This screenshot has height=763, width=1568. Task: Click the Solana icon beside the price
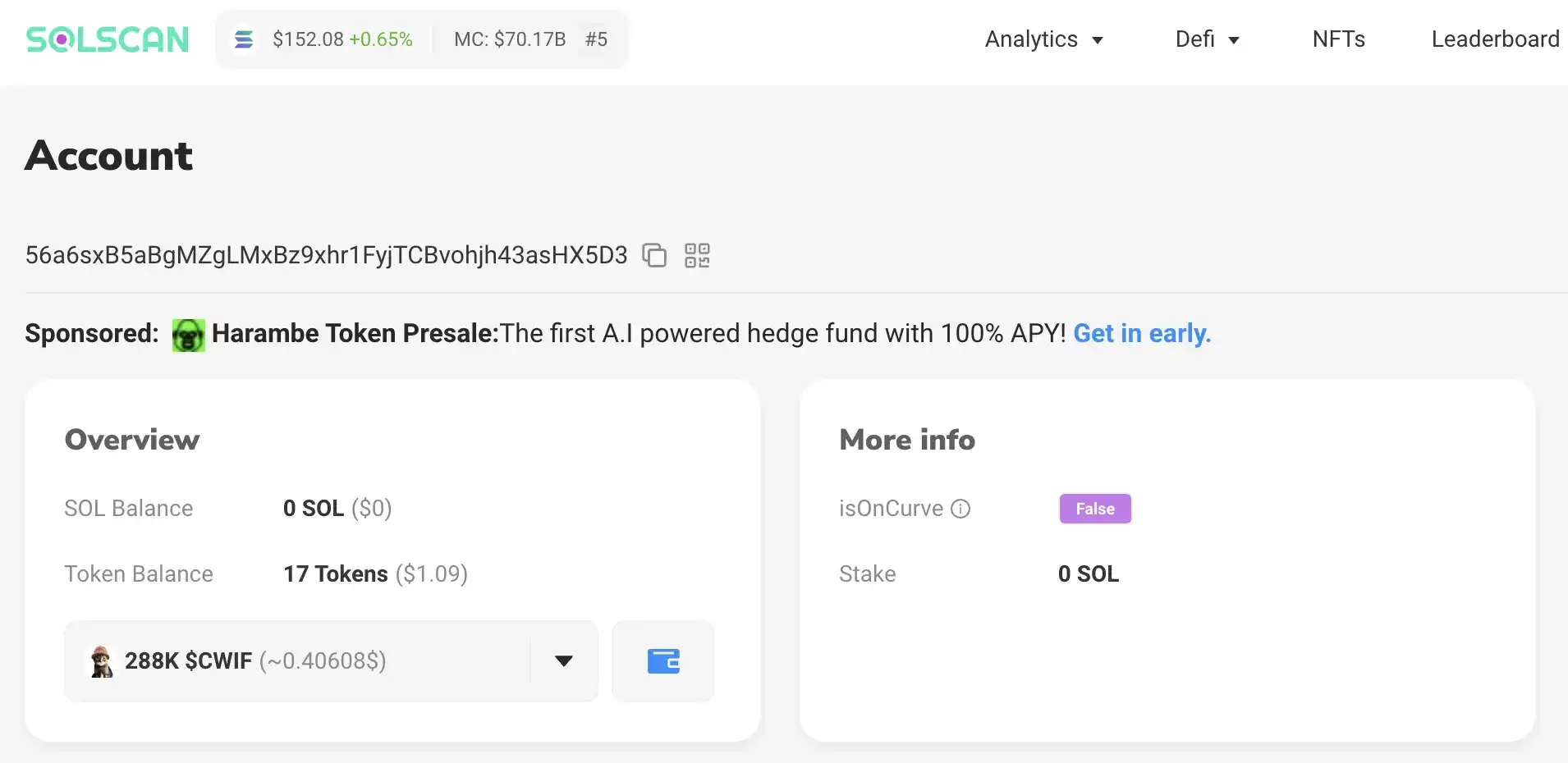244,39
